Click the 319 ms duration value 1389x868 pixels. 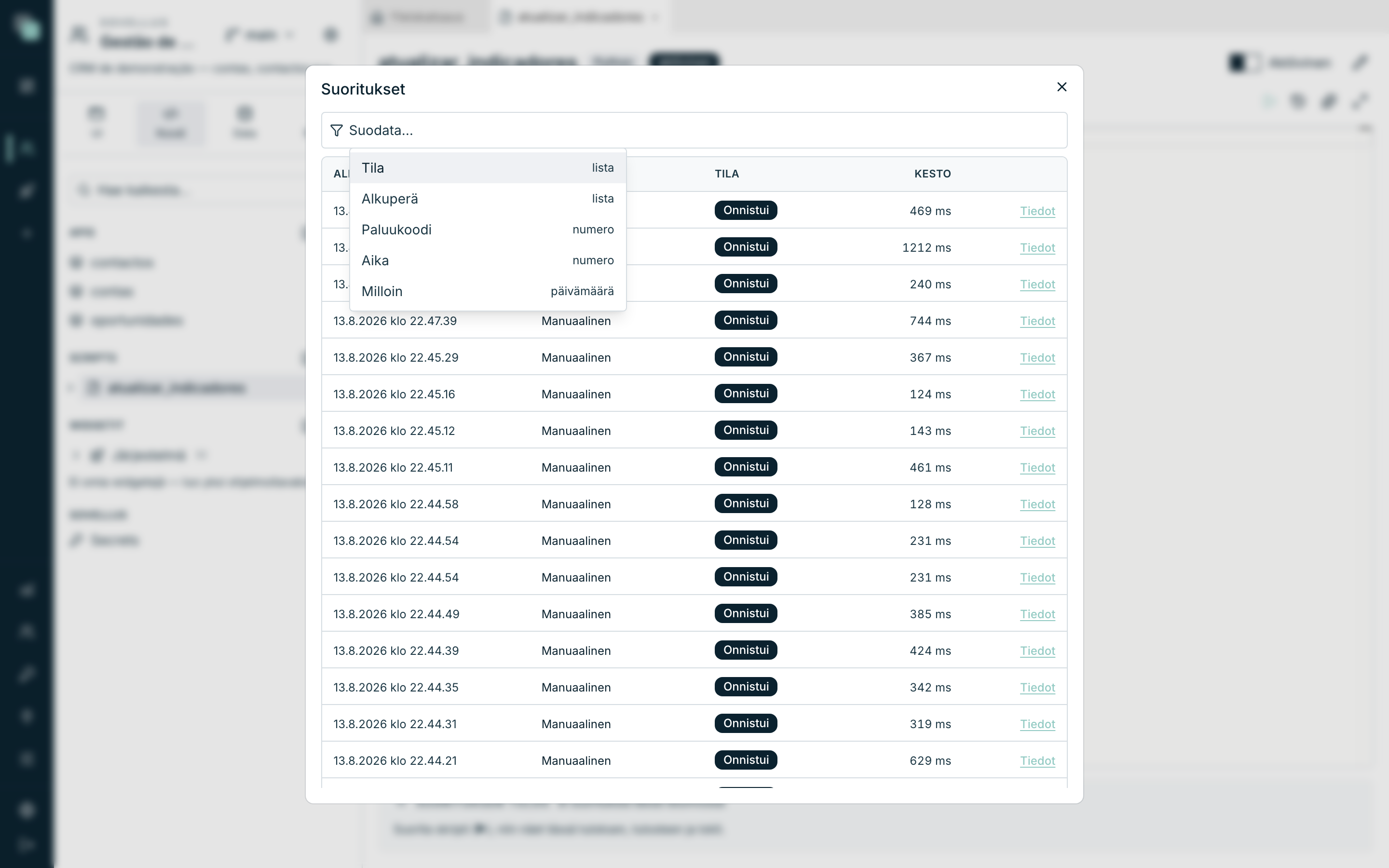tap(930, 725)
